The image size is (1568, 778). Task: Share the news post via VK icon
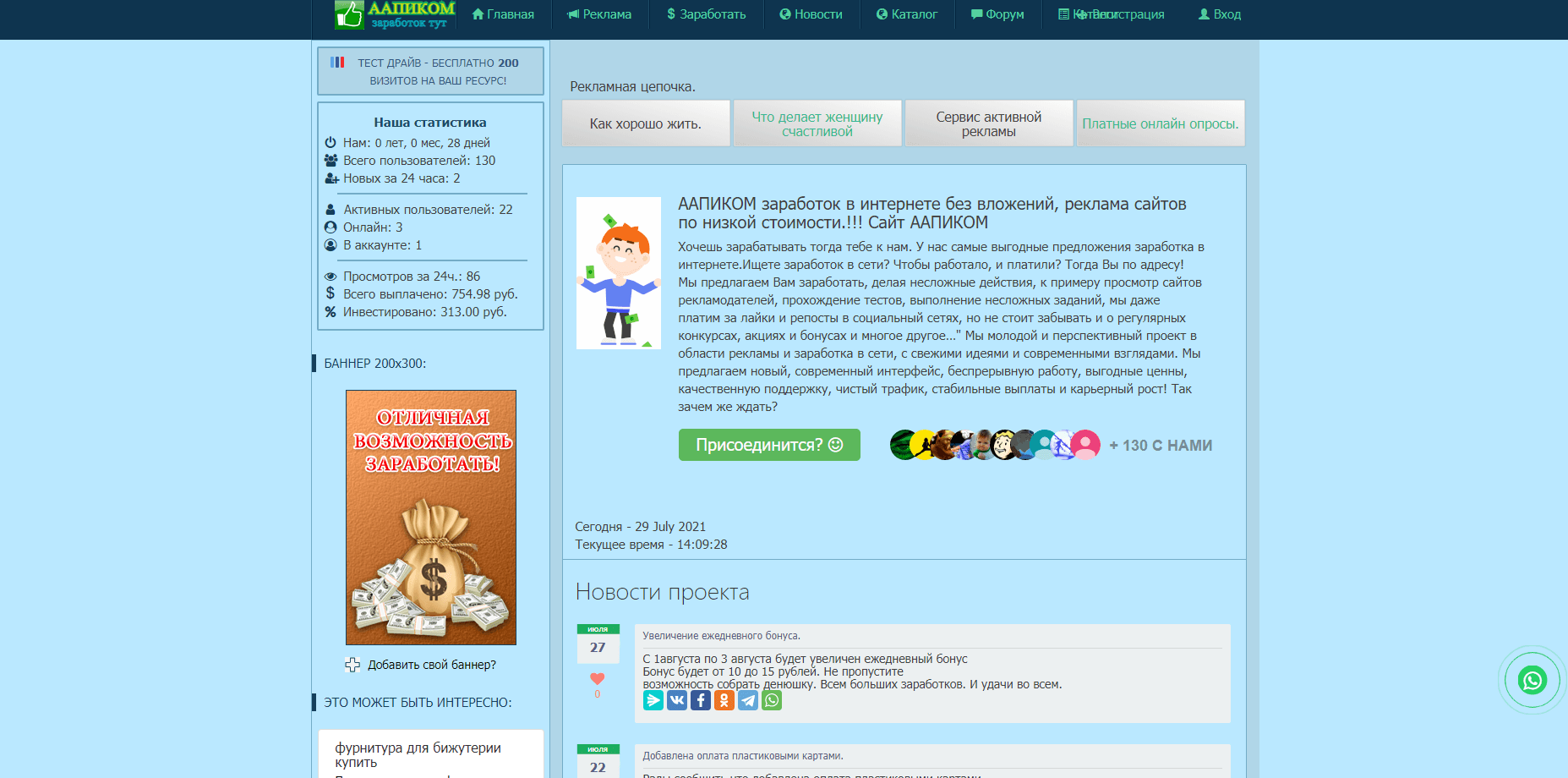677,700
